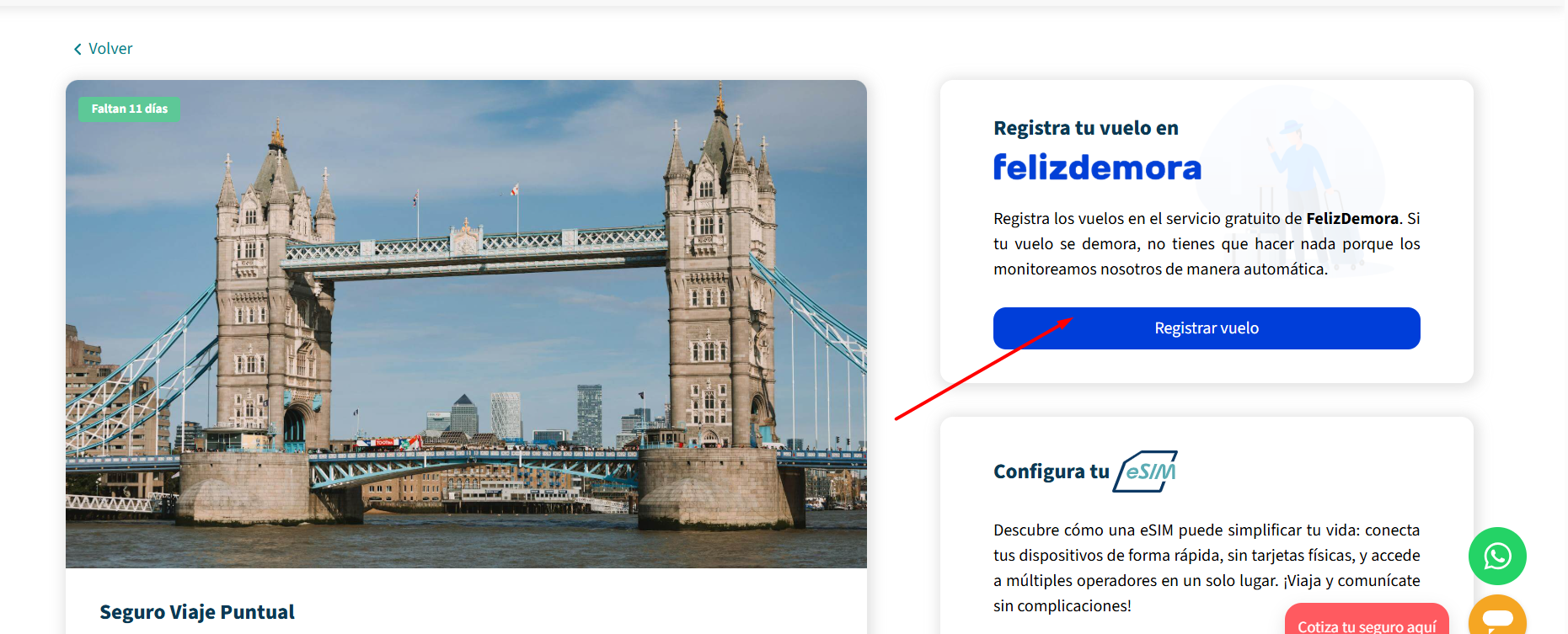This screenshot has width=1568, height=634.
Task: Click the felizdemora logo
Action: [x=1097, y=167]
